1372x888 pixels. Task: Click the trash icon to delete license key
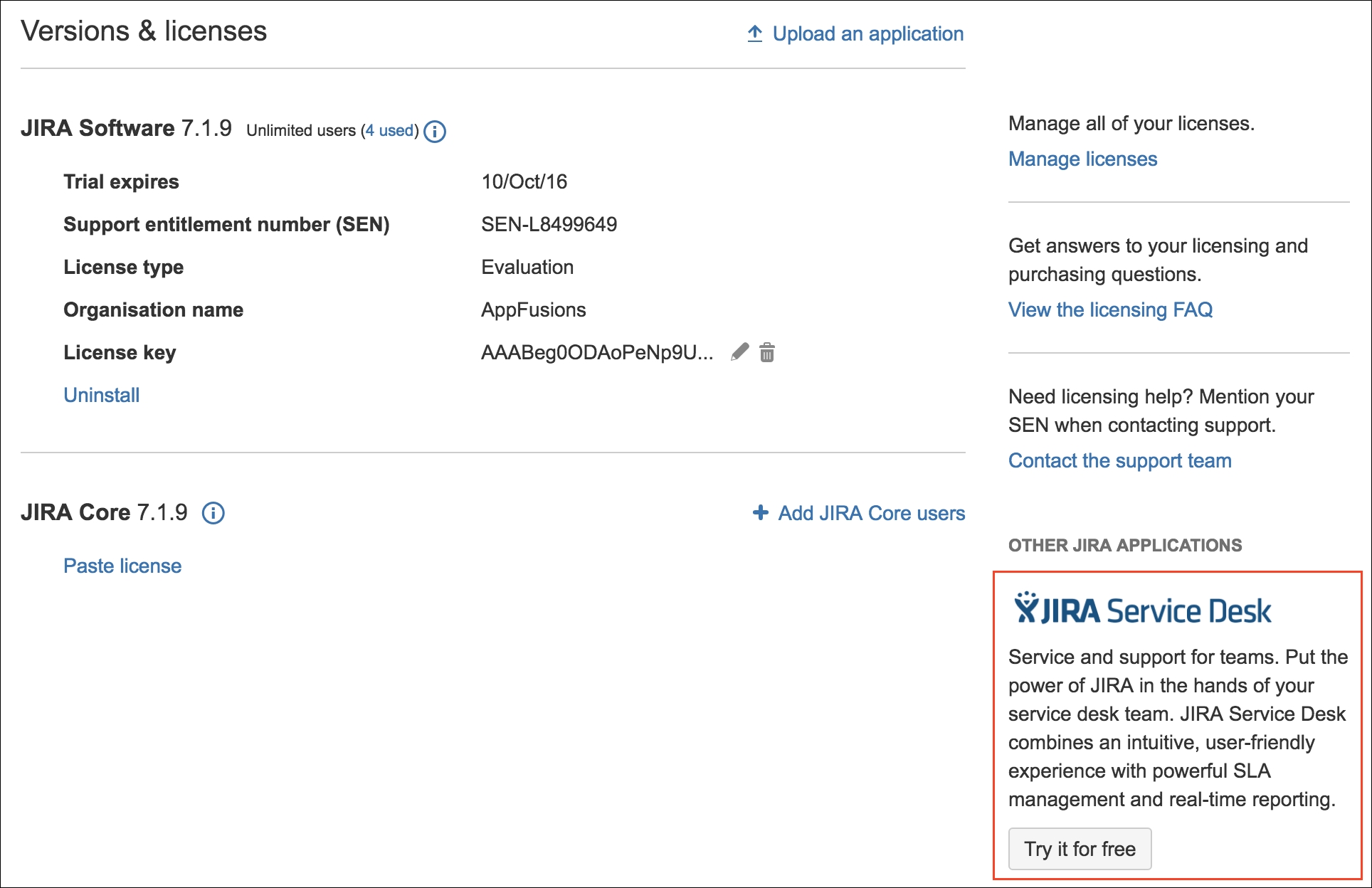[766, 352]
